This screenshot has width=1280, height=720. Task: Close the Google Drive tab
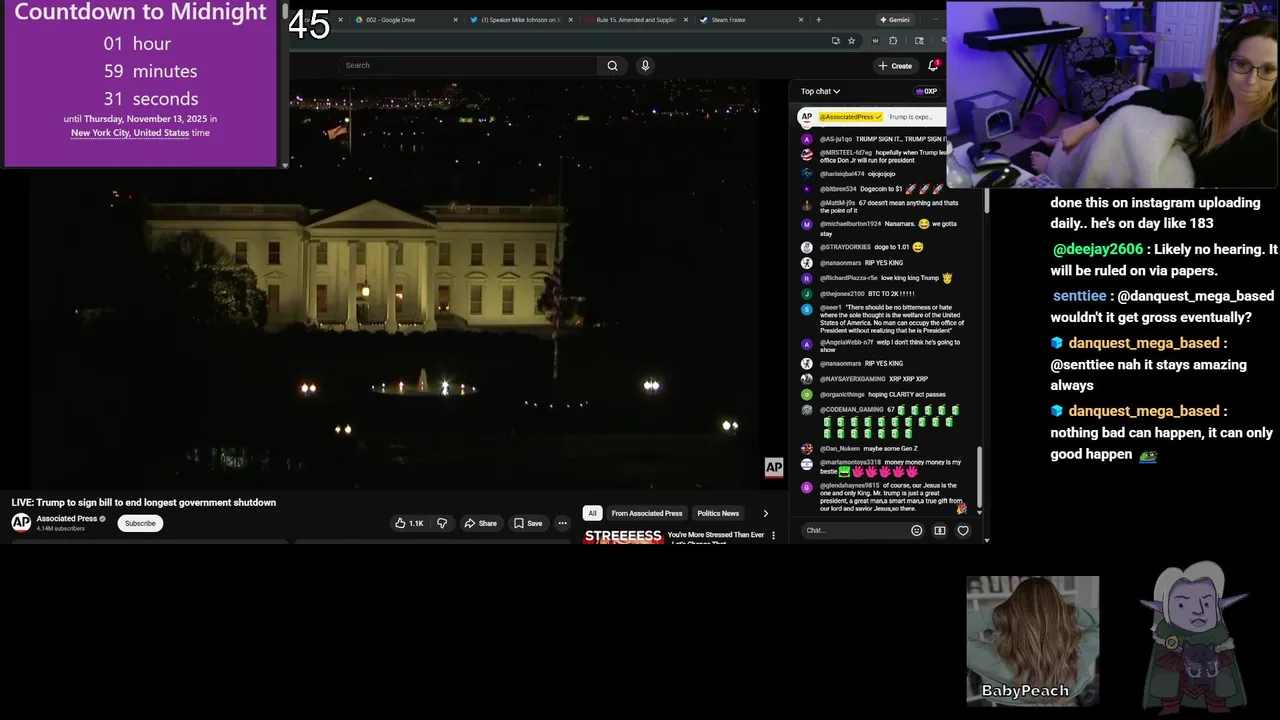(456, 20)
